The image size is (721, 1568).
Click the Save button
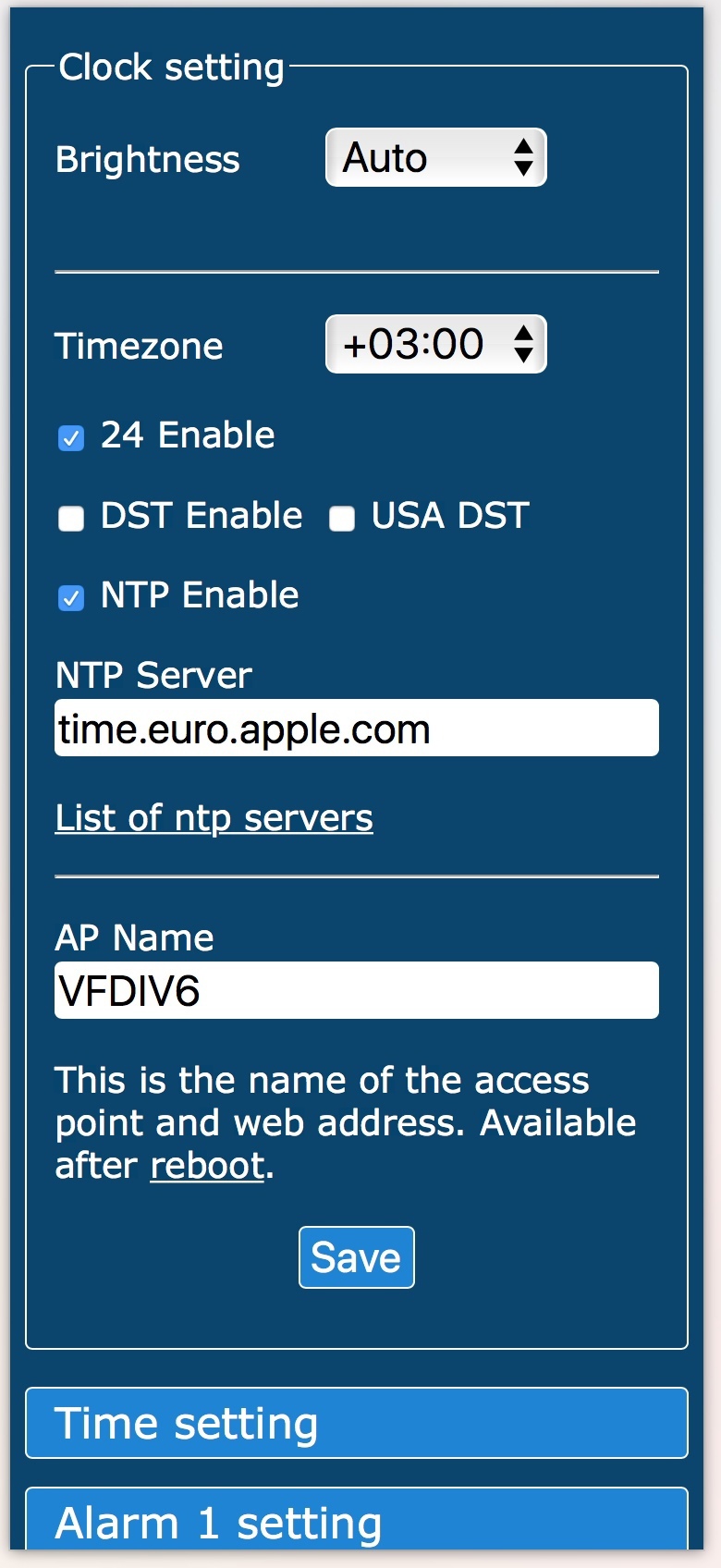pos(357,1257)
